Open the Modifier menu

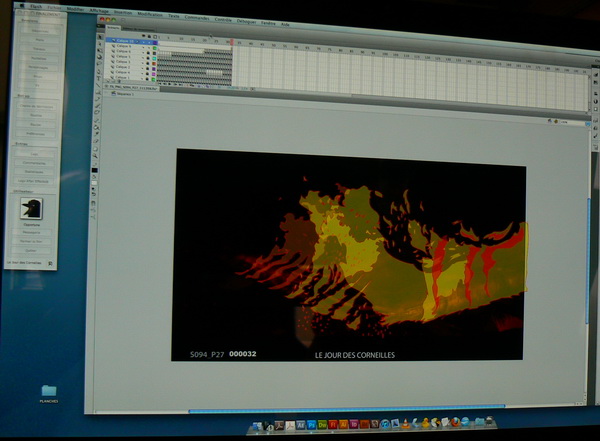(75, 9)
